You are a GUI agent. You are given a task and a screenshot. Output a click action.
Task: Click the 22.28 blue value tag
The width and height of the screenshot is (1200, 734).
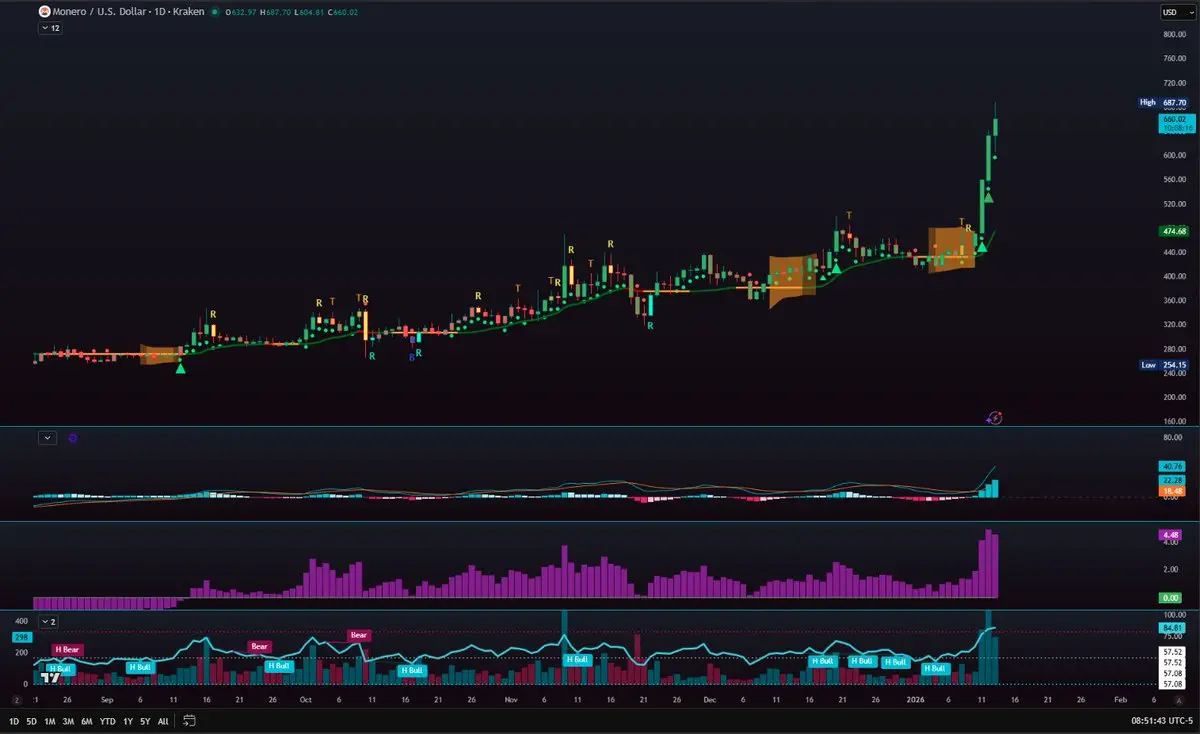coord(1172,479)
